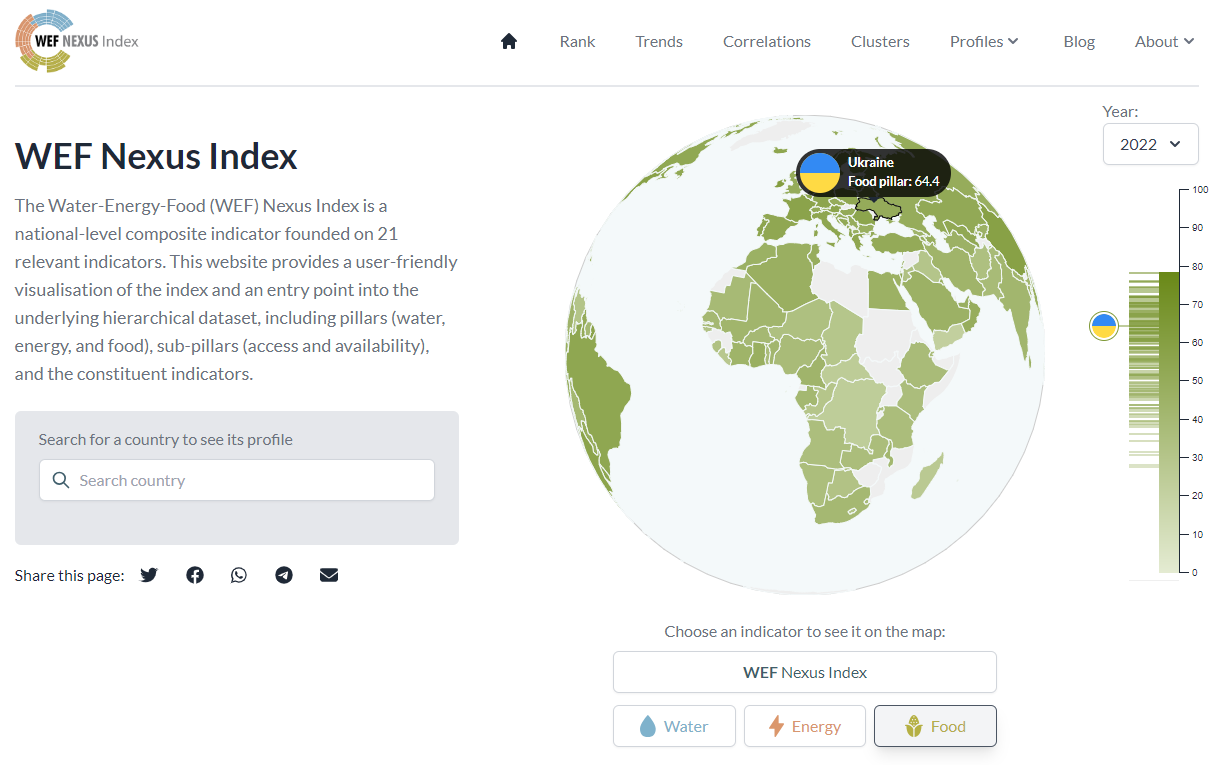Share this page on Facebook
The width and height of the screenshot is (1221, 765).
[195, 575]
